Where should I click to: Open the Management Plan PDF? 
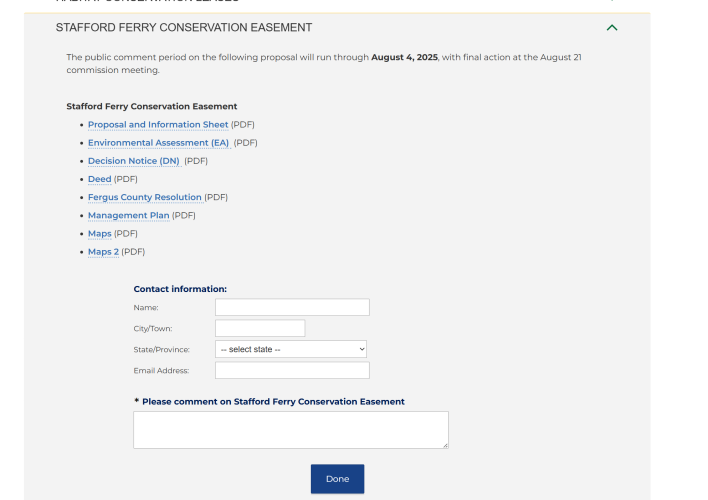(x=128, y=215)
